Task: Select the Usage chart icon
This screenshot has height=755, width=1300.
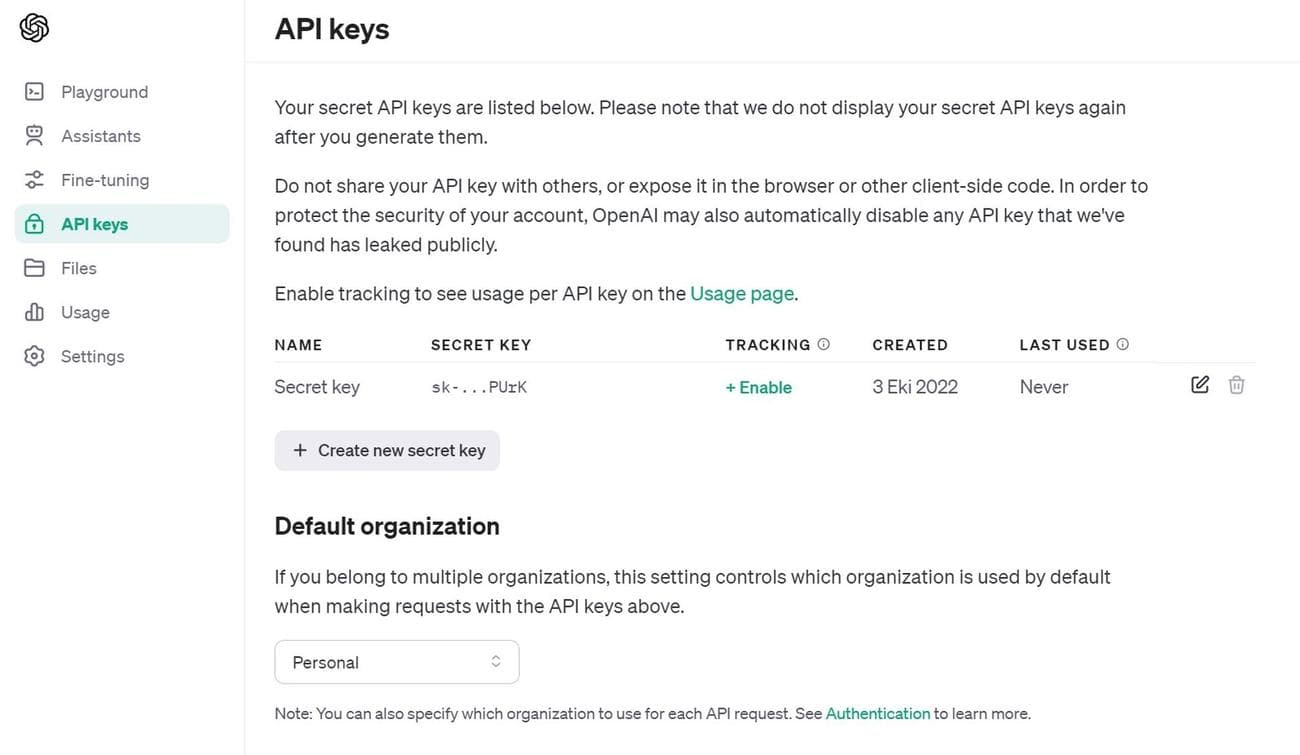Action: [34, 312]
